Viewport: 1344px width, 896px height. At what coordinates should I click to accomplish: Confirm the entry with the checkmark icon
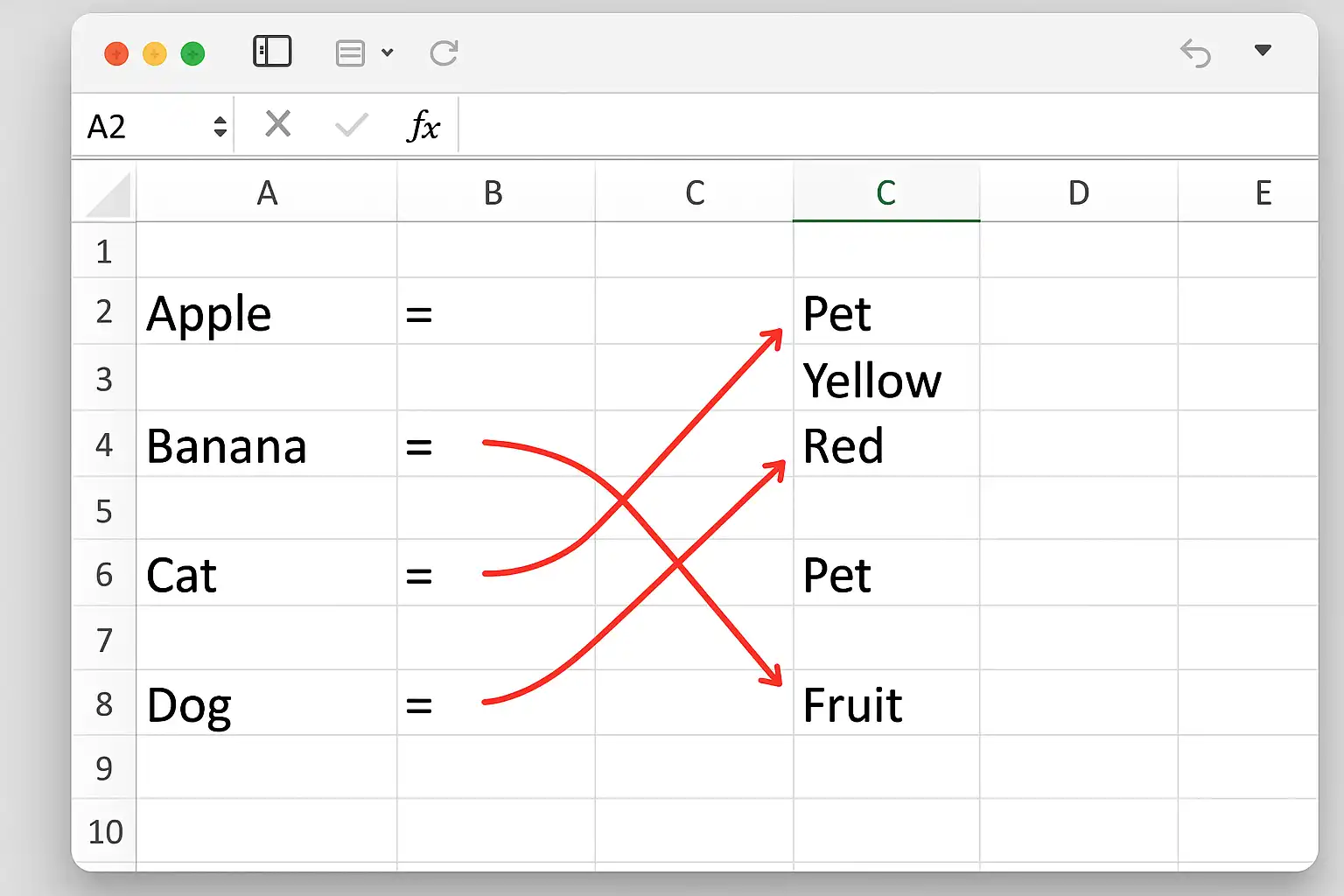(352, 125)
